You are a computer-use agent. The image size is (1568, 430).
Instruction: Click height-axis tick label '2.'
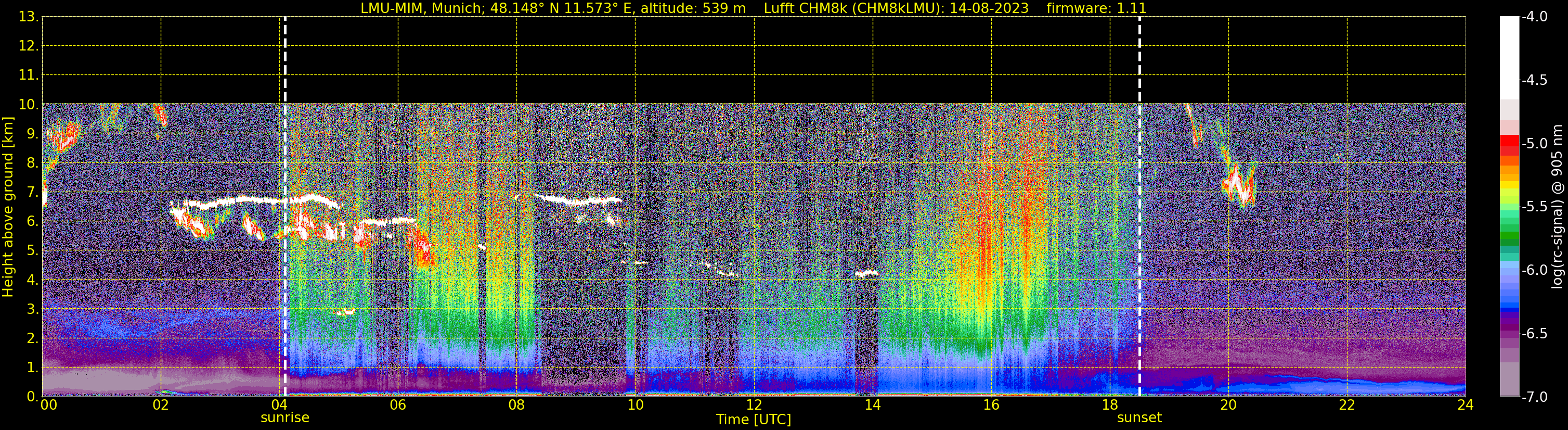pyautogui.click(x=33, y=338)
